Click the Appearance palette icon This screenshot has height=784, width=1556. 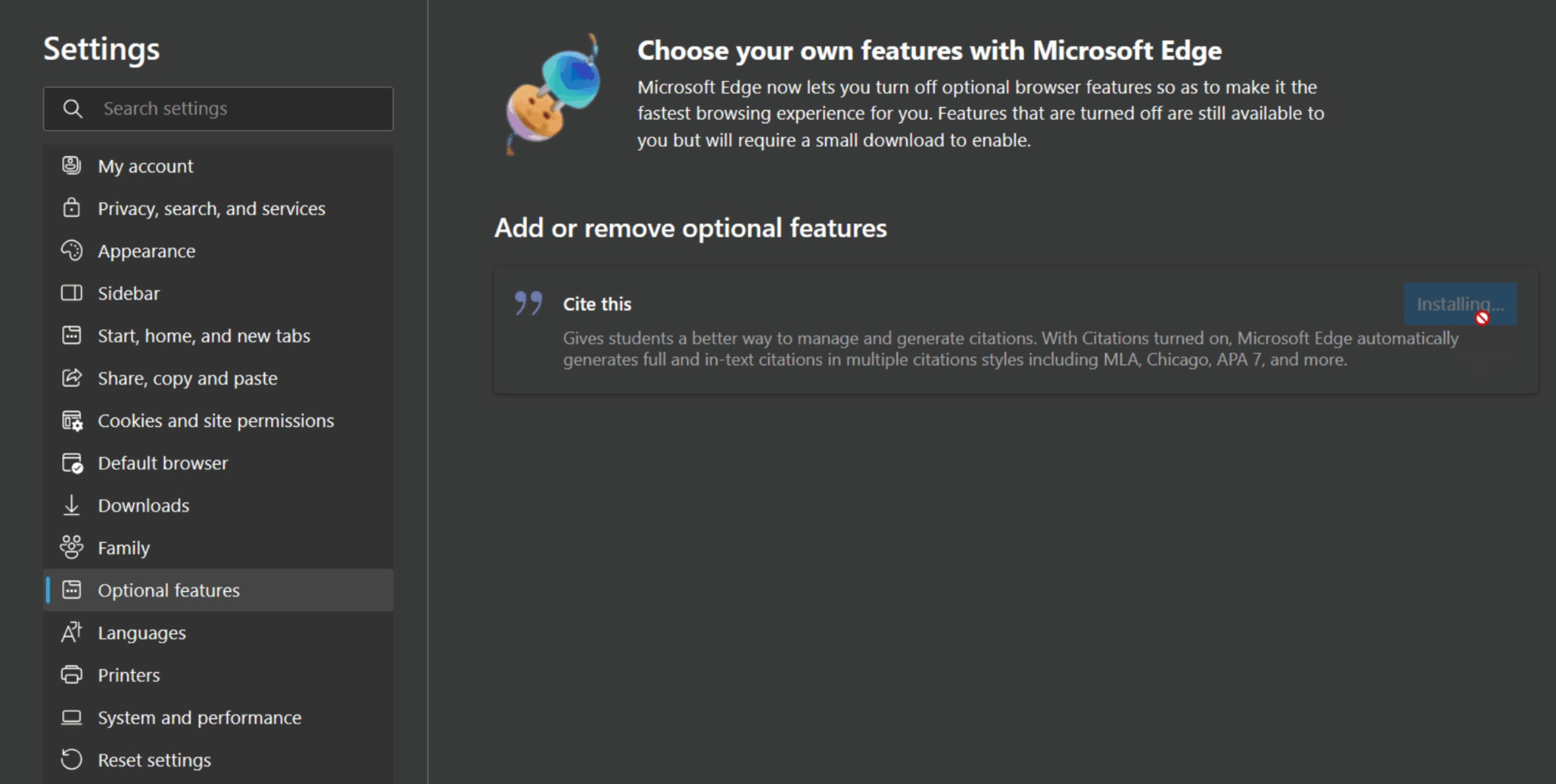72,251
